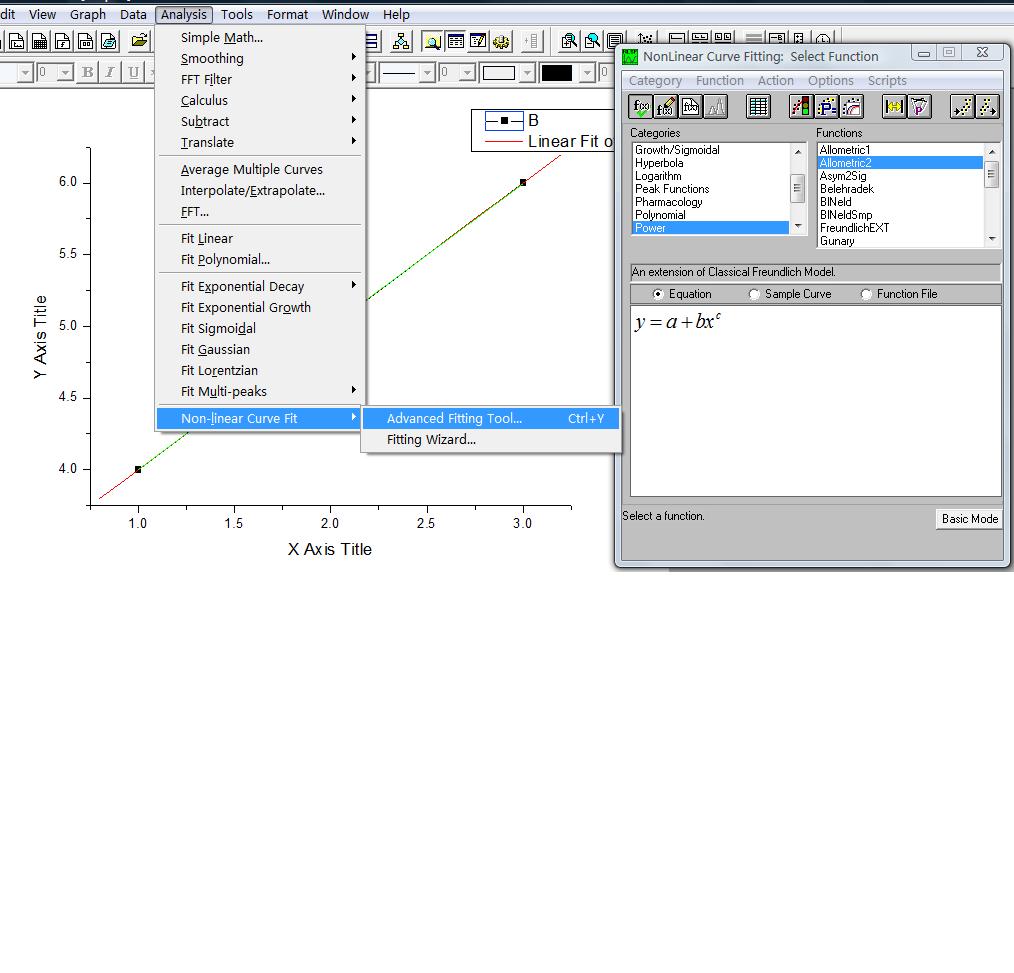
Task: Expand the Fit Multi-peaks submenu
Action: click(261, 390)
